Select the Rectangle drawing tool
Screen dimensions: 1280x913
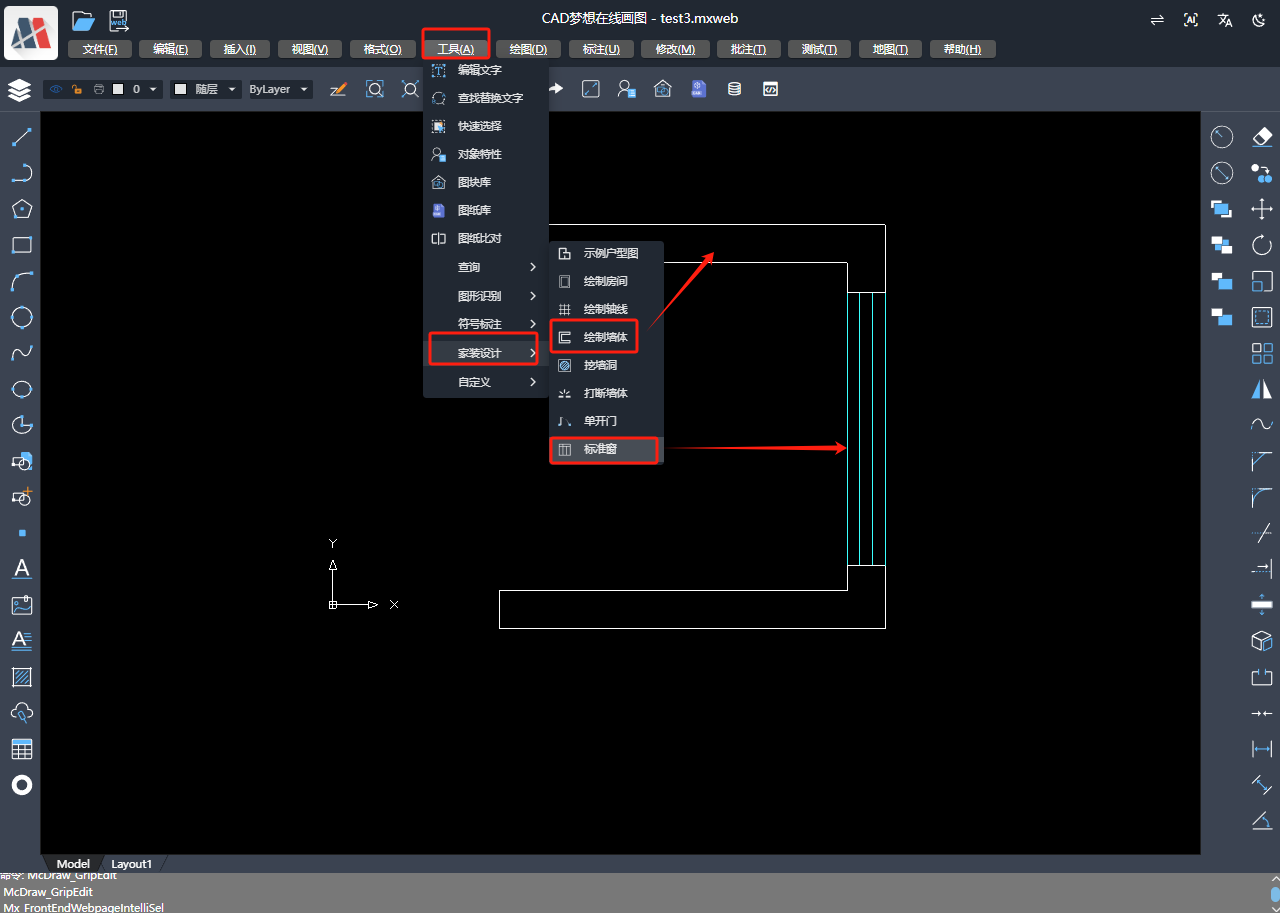[21, 245]
